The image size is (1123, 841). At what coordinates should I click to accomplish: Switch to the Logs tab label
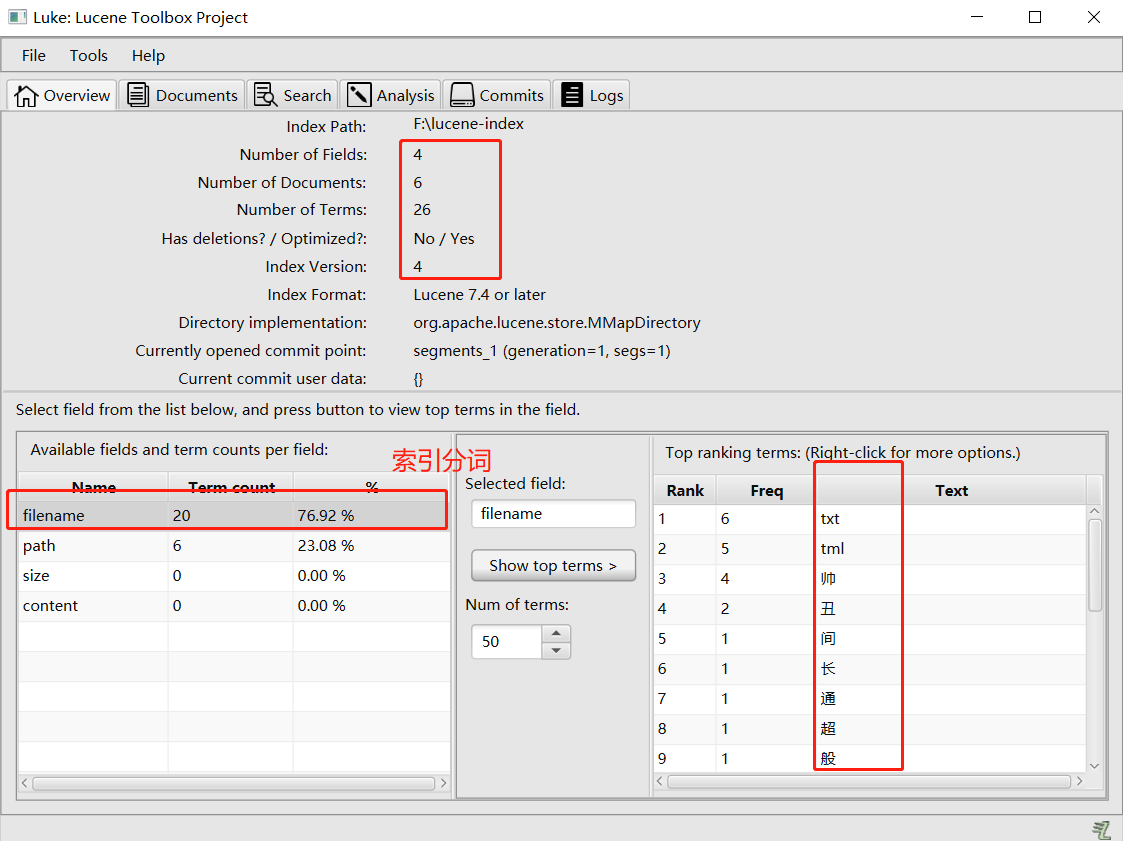[x=606, y=95]
